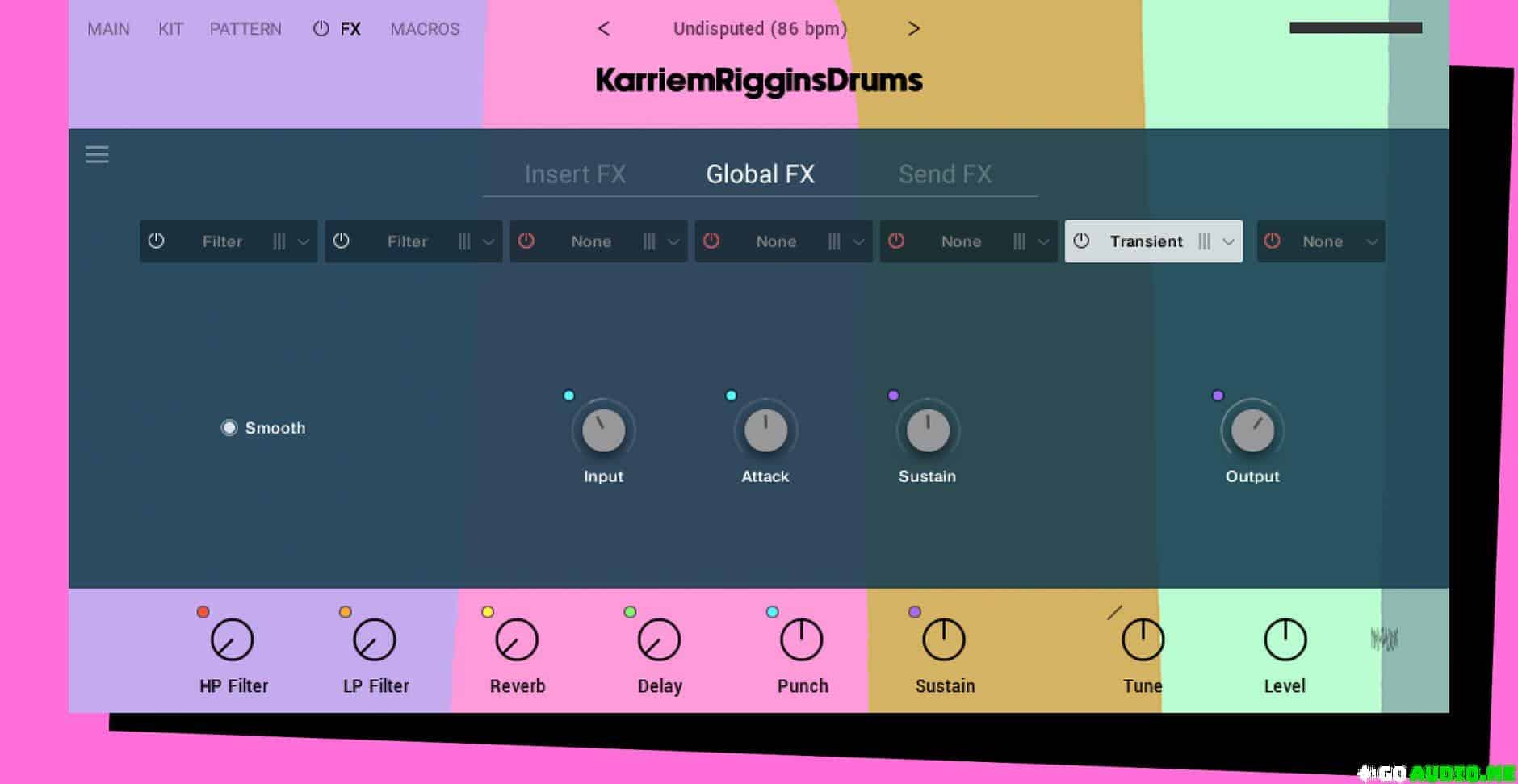Viewport: 1518px width, 784px height.
Task: Switch to the Insert FX tab
Action: pyautogui.click(x=575, y=174)
